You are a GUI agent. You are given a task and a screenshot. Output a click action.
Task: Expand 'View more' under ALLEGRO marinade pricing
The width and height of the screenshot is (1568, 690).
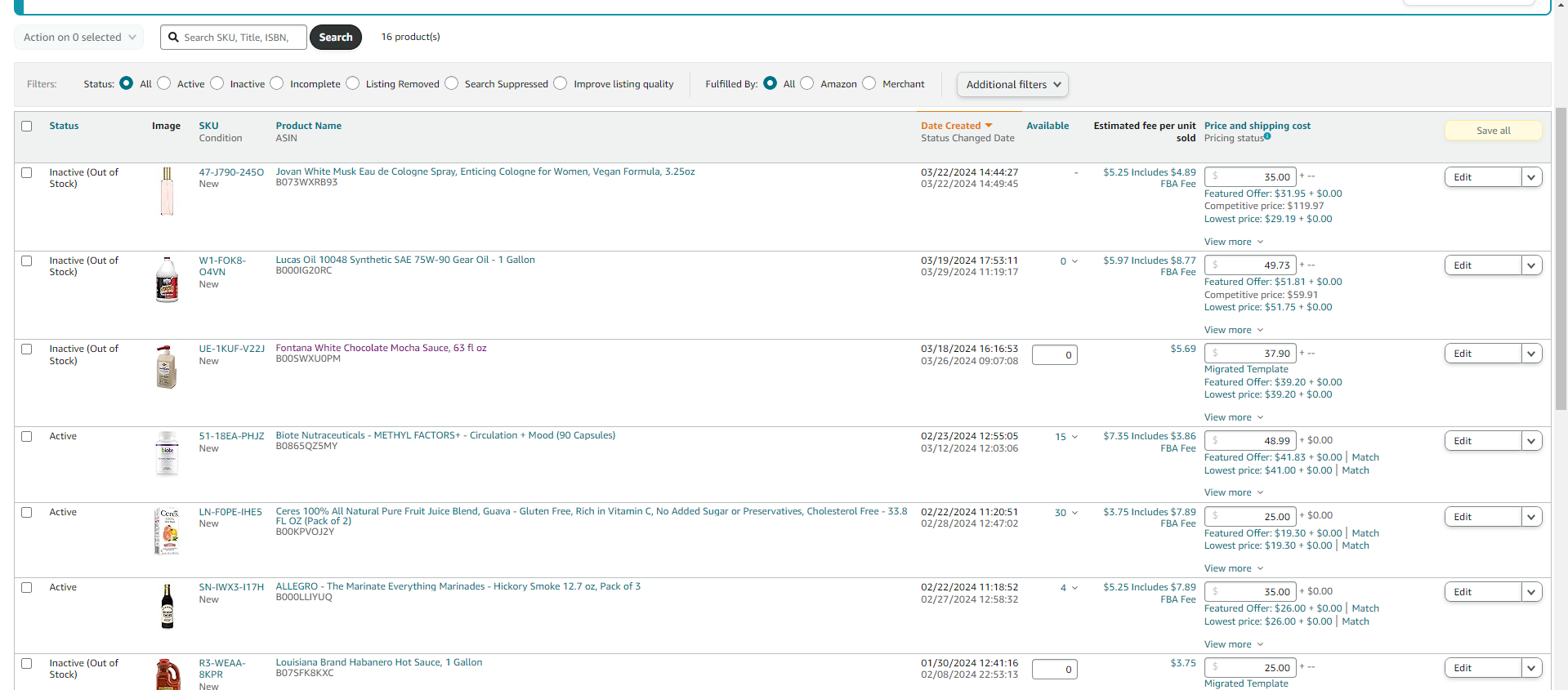coord(1234,644)
